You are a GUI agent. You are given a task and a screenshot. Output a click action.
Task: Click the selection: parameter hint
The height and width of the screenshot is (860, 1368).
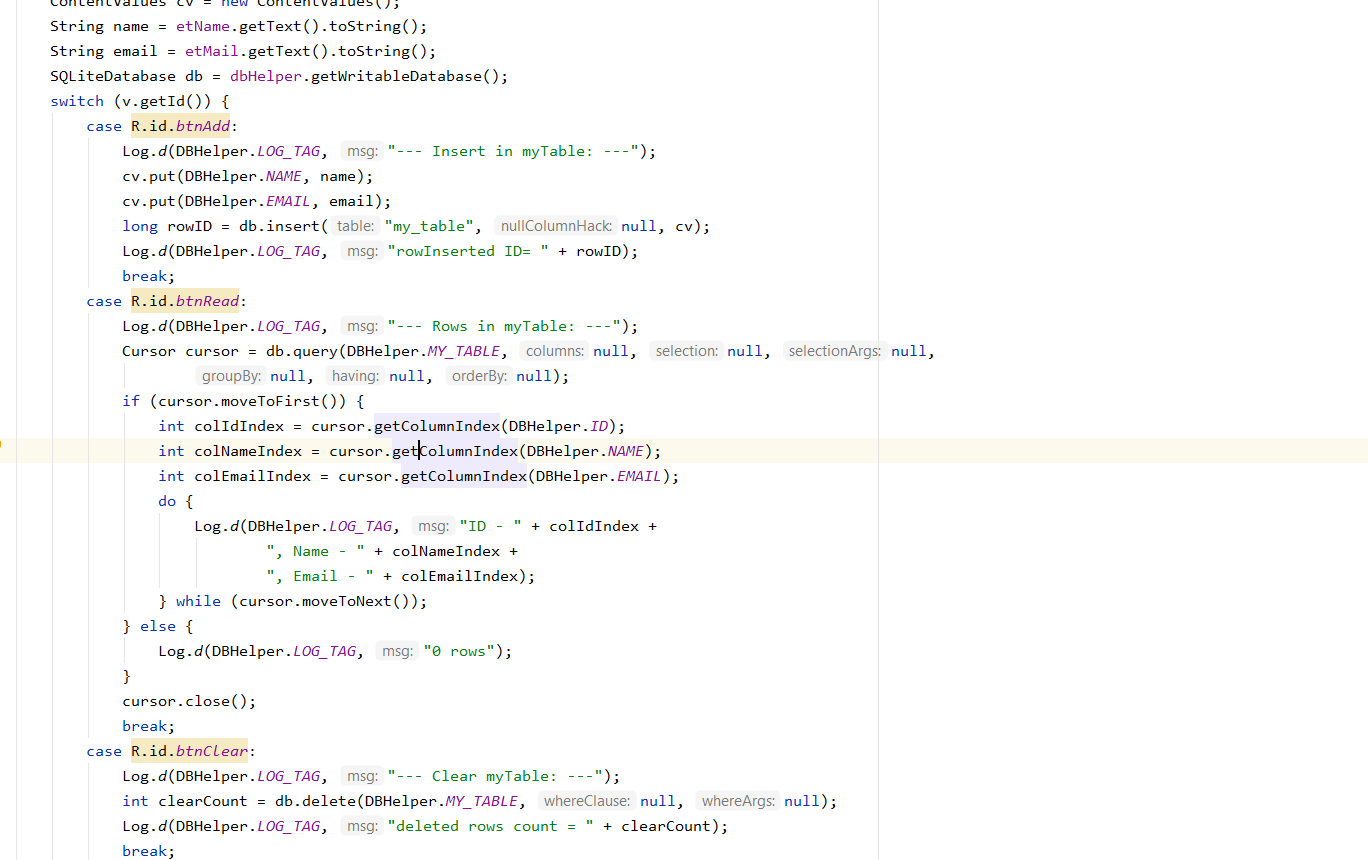pos(687,351)
